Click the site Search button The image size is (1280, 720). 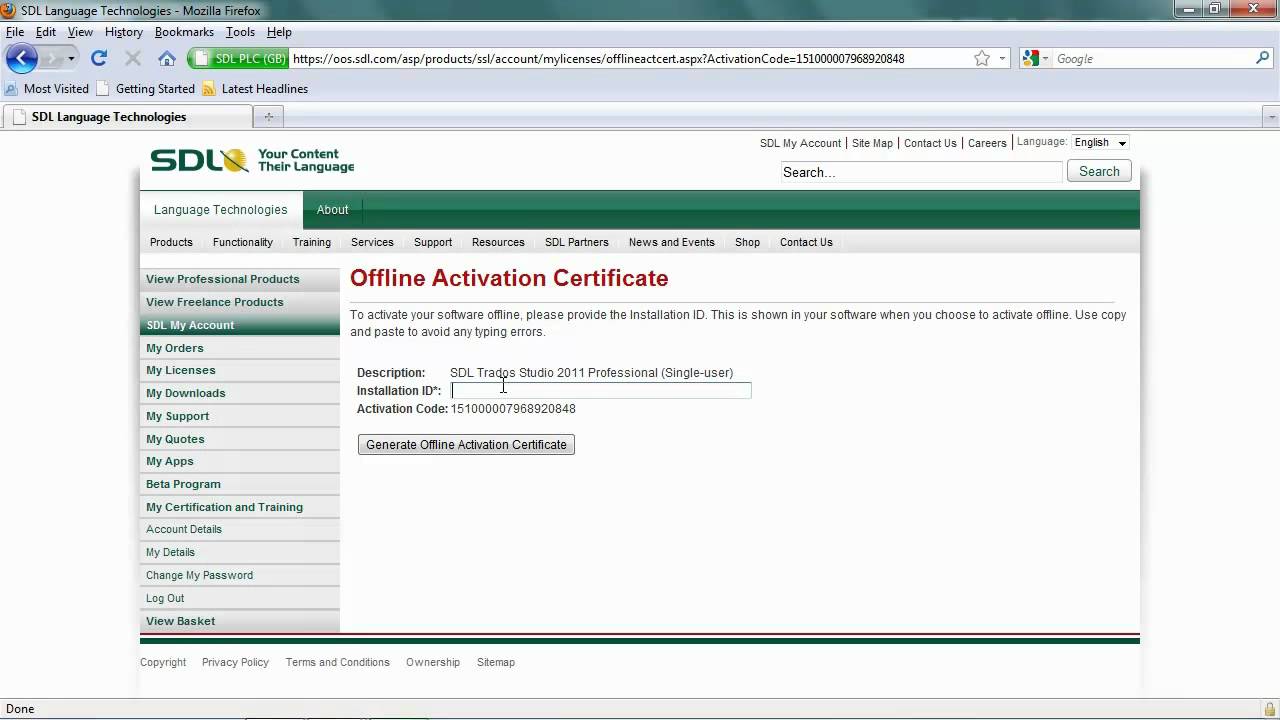(x=1099, y=172)
